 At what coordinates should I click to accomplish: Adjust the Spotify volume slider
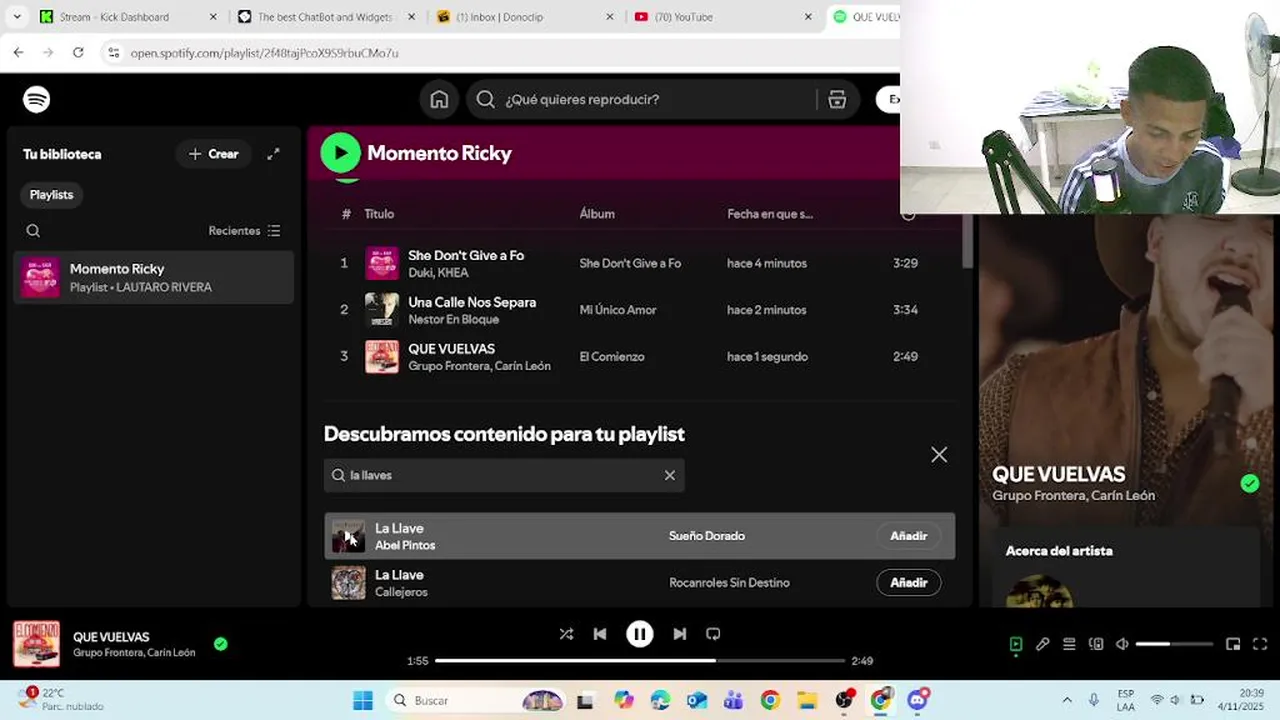point(1174,644)
